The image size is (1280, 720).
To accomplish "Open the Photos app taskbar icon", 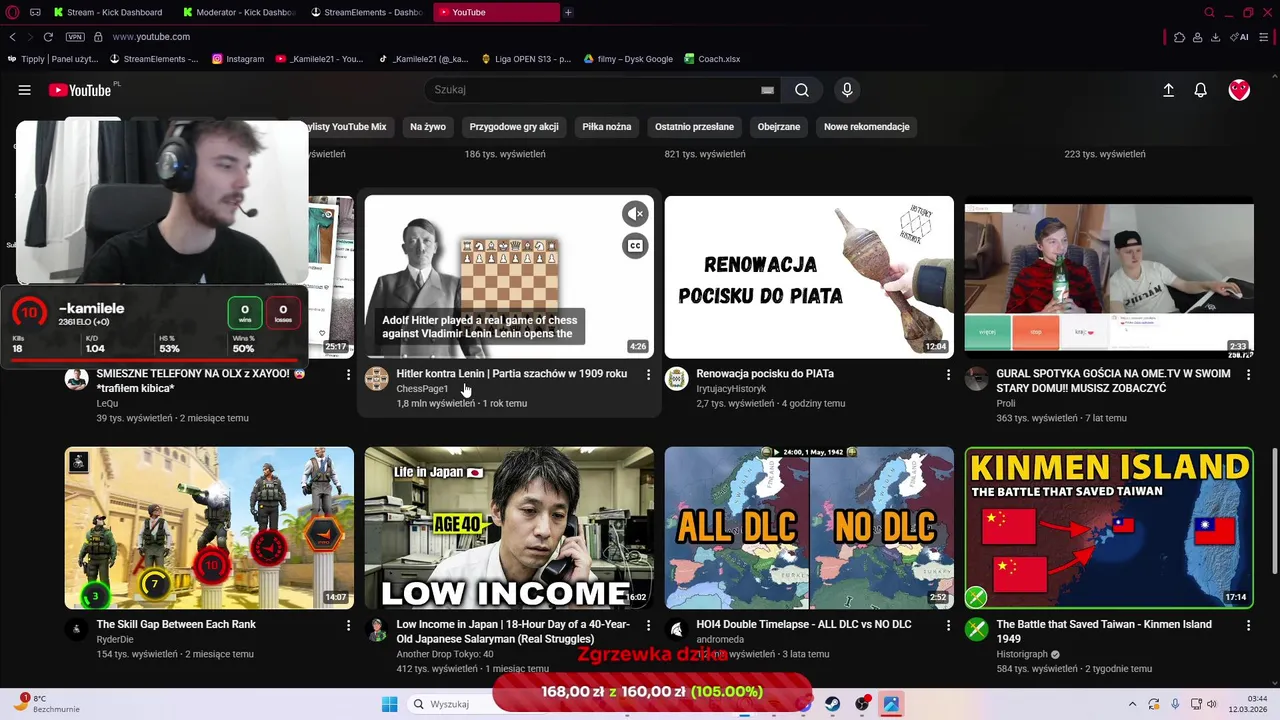I will (891, 704).
